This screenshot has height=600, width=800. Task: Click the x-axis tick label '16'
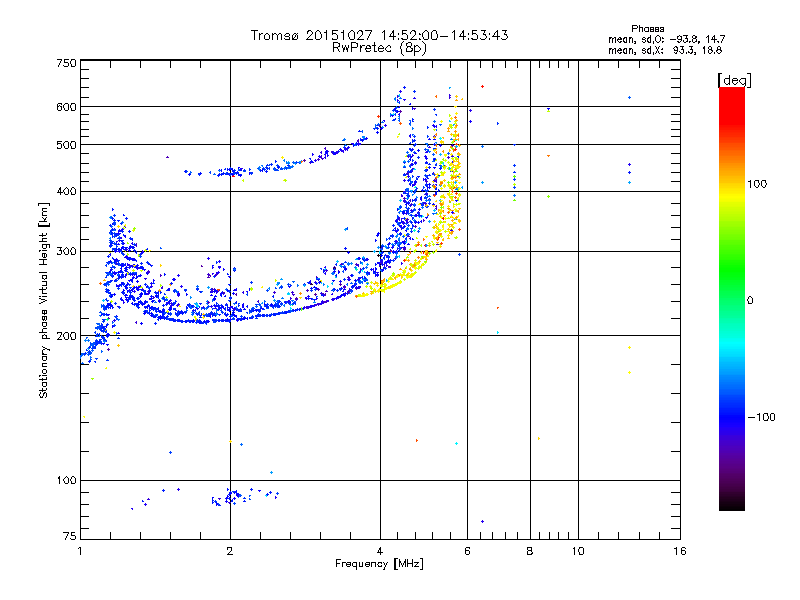pyautogui.click(x=680, y=551)
